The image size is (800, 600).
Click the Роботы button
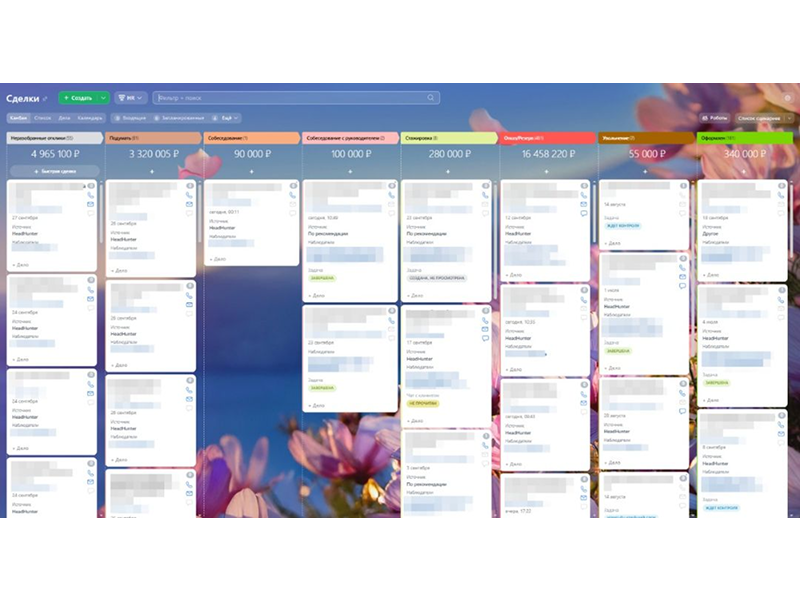[715, 118]
